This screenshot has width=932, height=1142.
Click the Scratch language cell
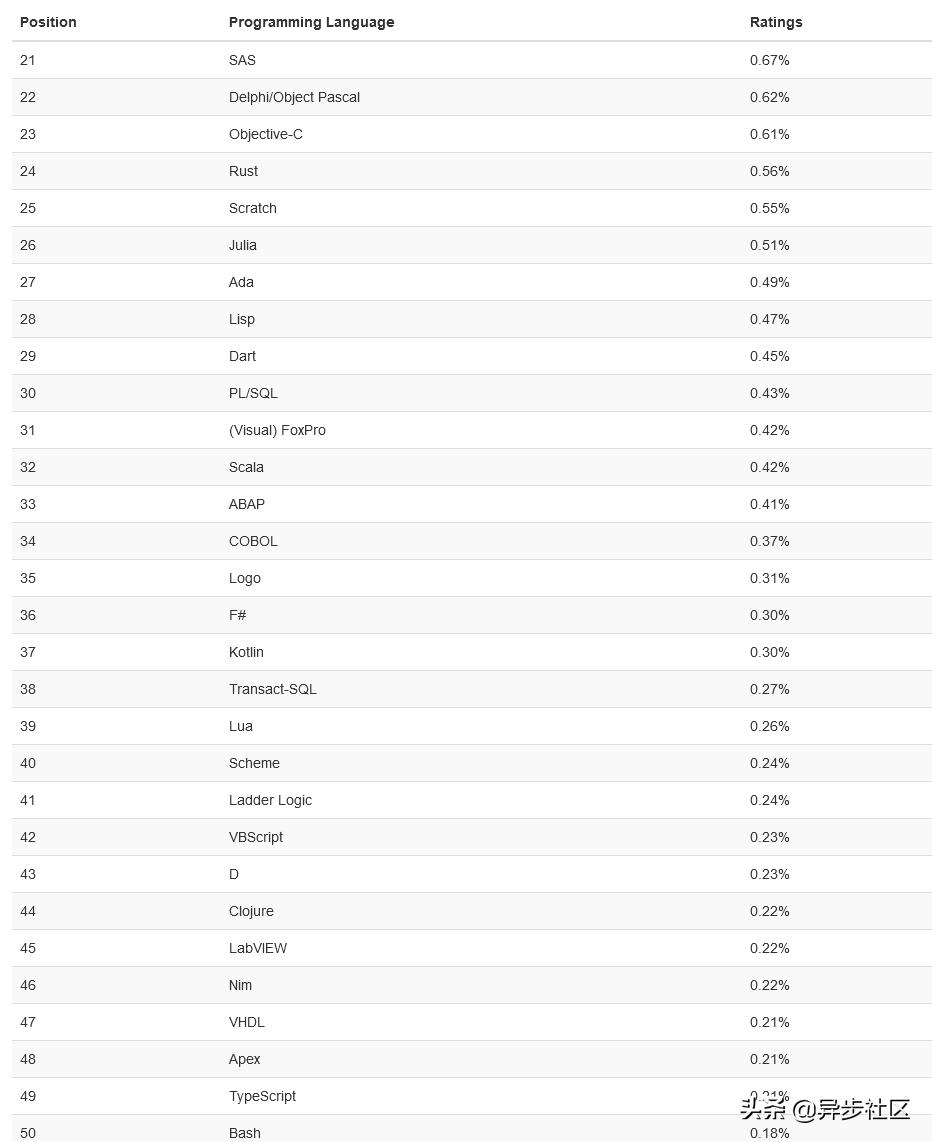point(252,208)
